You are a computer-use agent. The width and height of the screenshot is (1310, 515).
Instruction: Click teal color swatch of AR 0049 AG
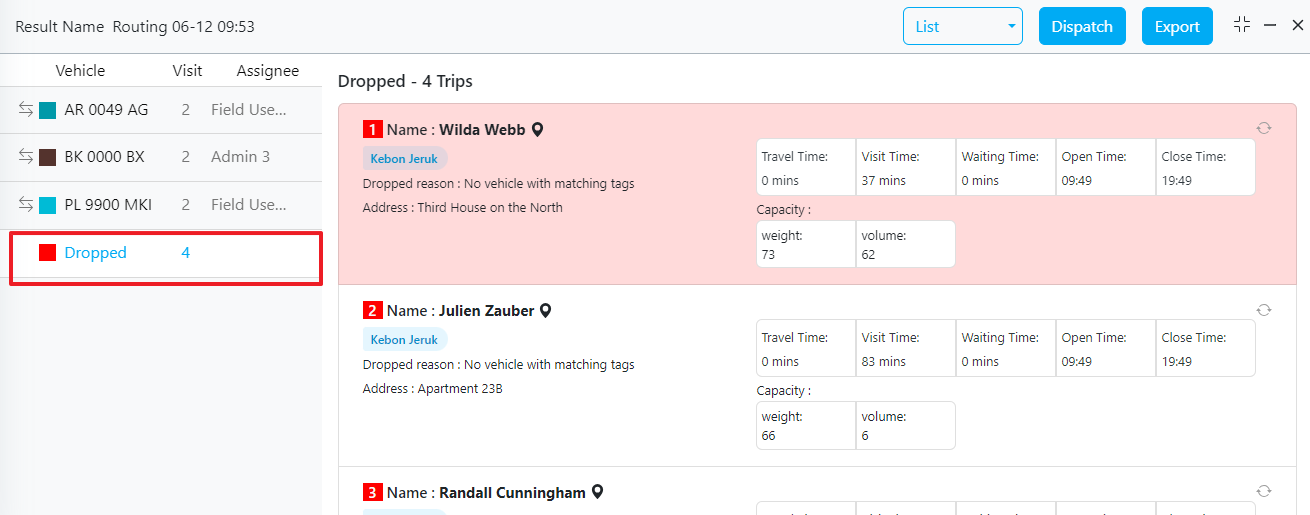(x=47, y=110)
